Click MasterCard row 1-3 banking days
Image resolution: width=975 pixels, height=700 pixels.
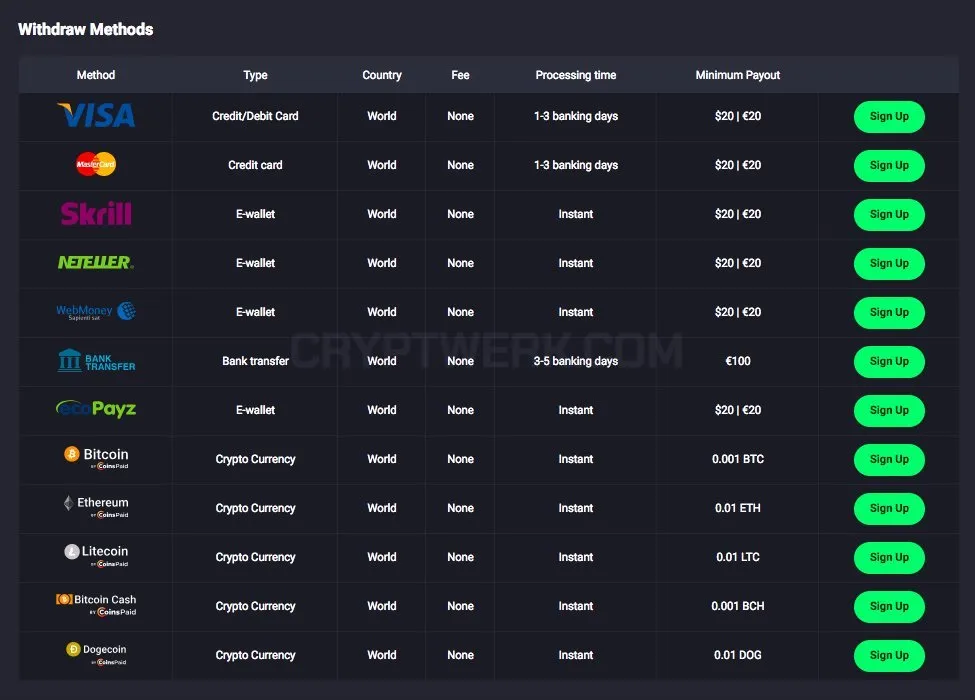tap(576, 165)
